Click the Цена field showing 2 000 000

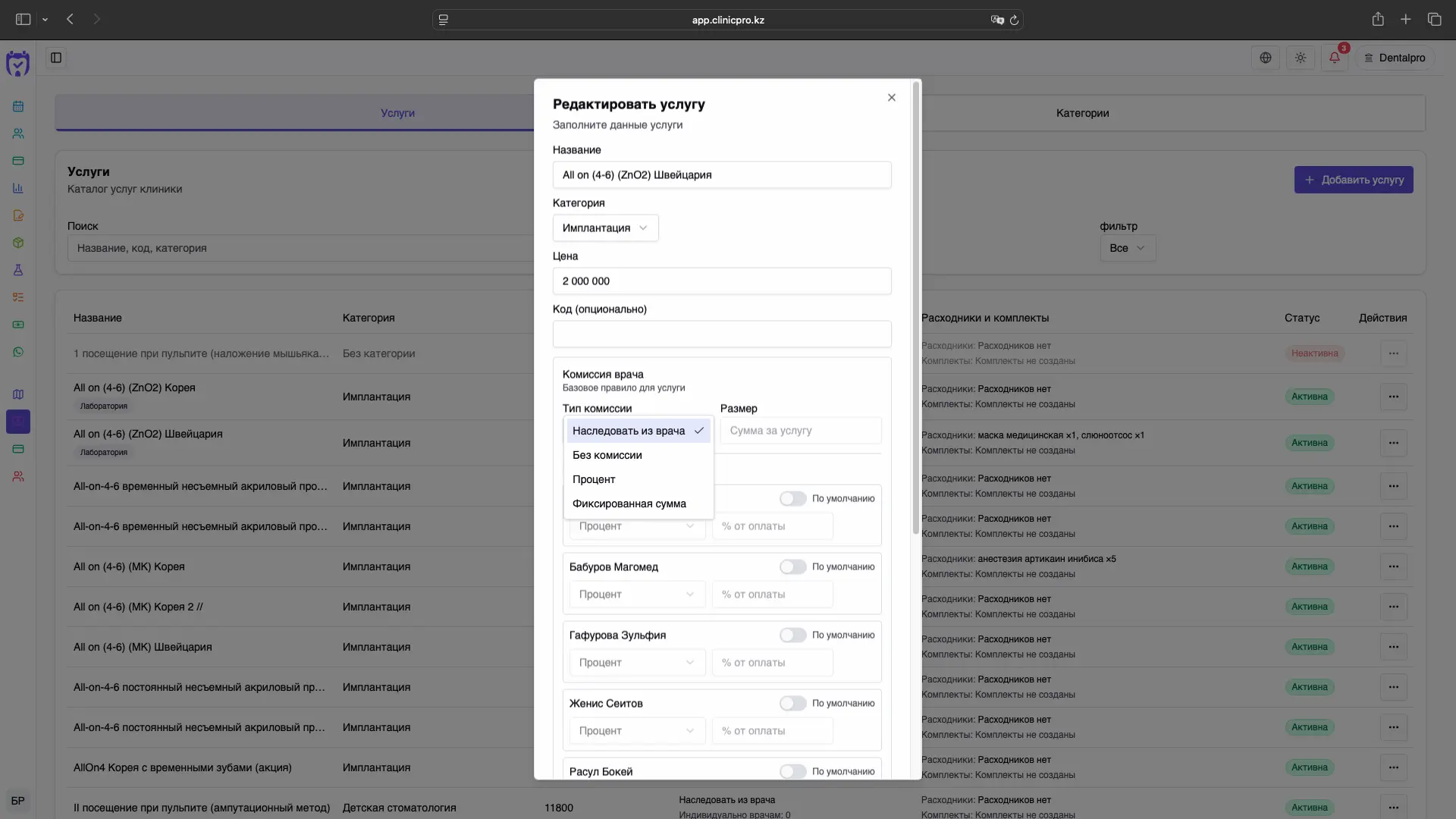(x=722, y=281)
